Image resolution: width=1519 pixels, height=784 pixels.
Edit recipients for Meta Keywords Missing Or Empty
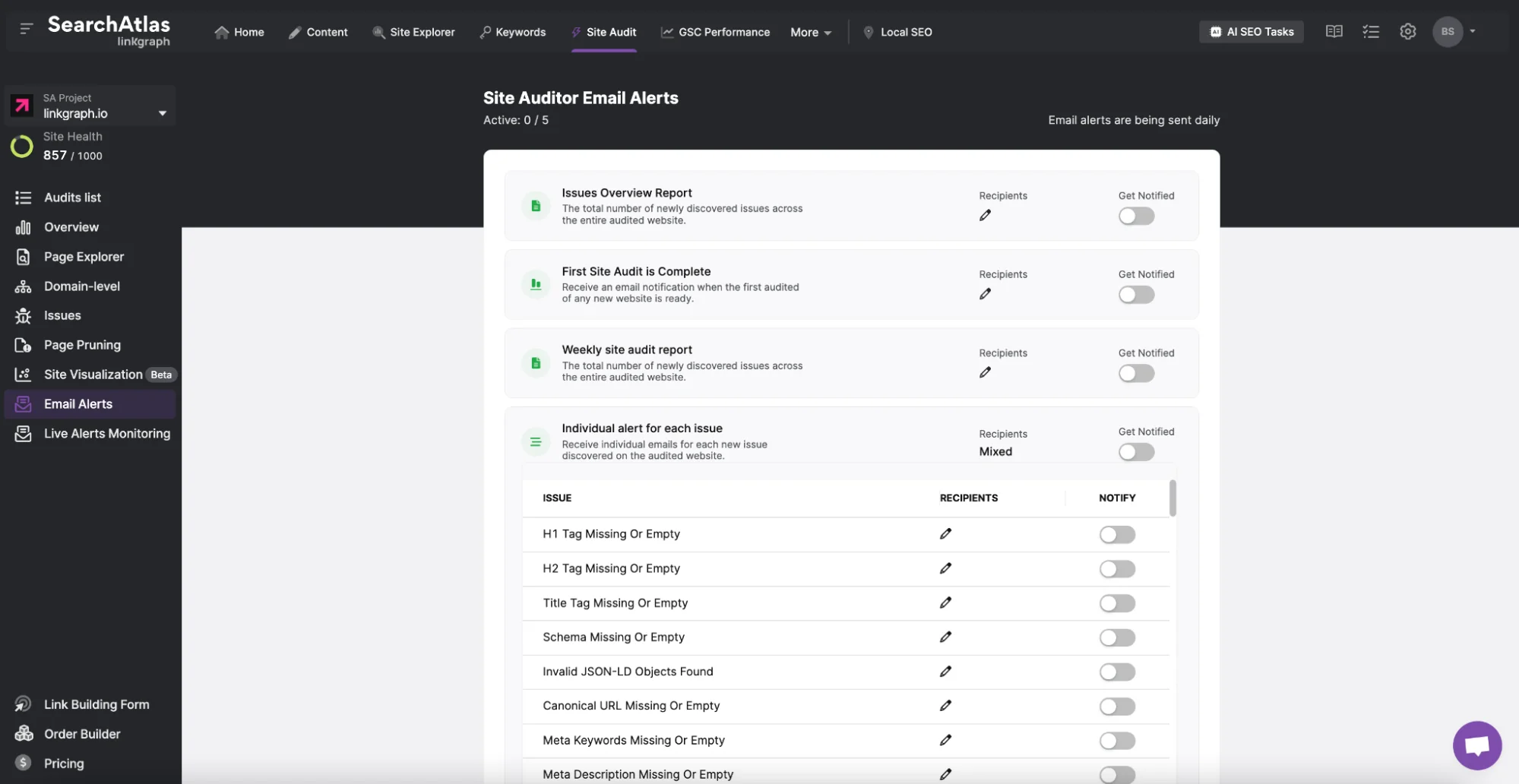click(x=945, y=740)
